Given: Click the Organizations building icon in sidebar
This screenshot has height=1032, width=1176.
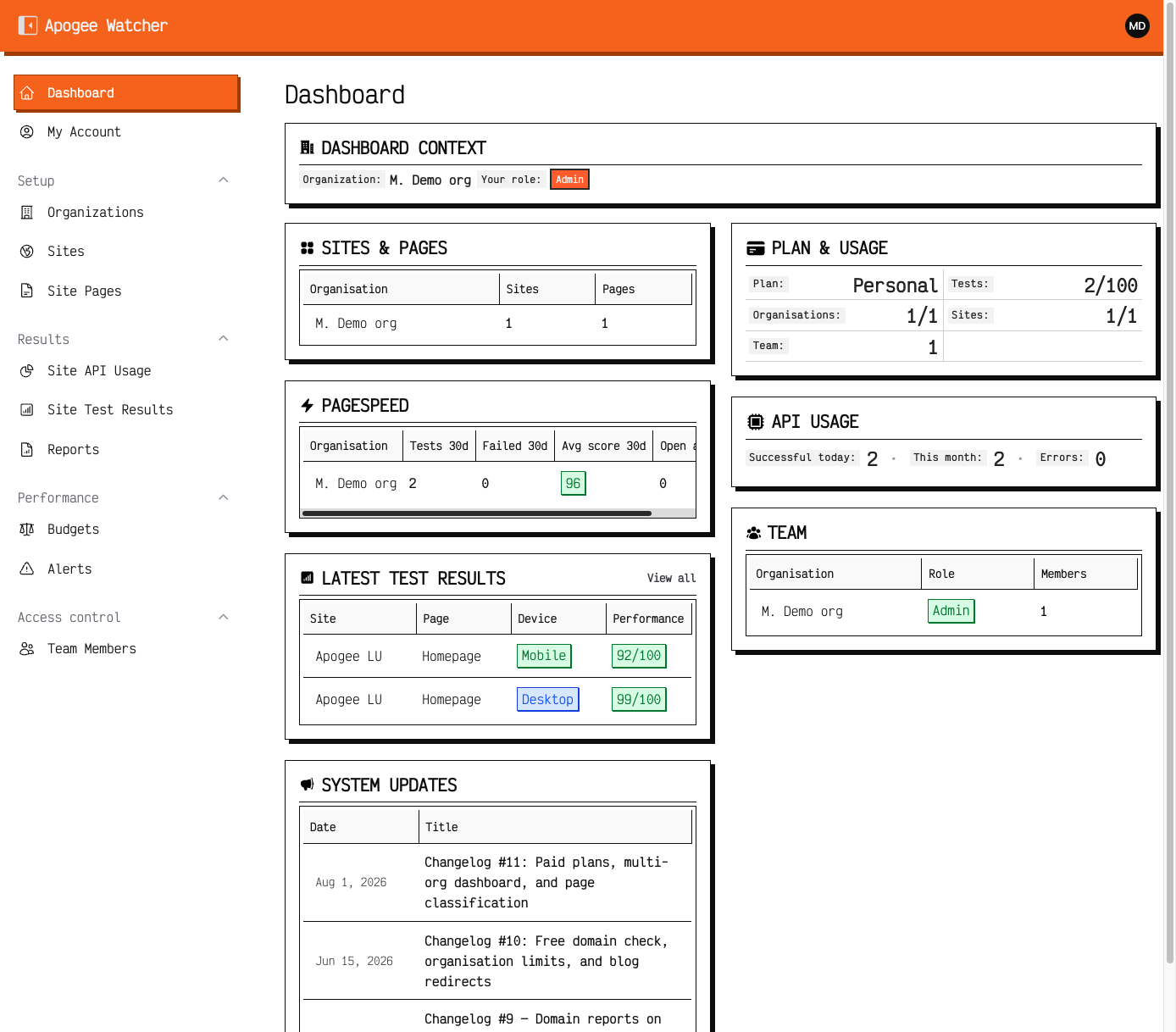Looking at the screenshot, I should coord(27,213).
